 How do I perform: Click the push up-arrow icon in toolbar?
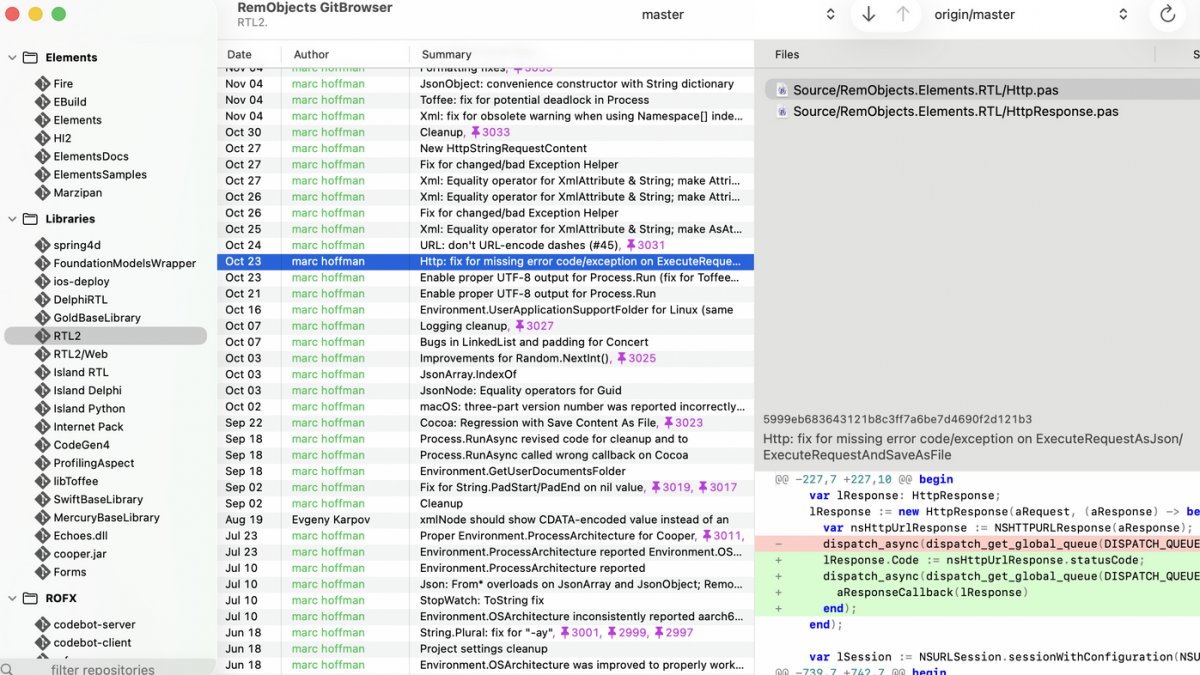(902, 14)
